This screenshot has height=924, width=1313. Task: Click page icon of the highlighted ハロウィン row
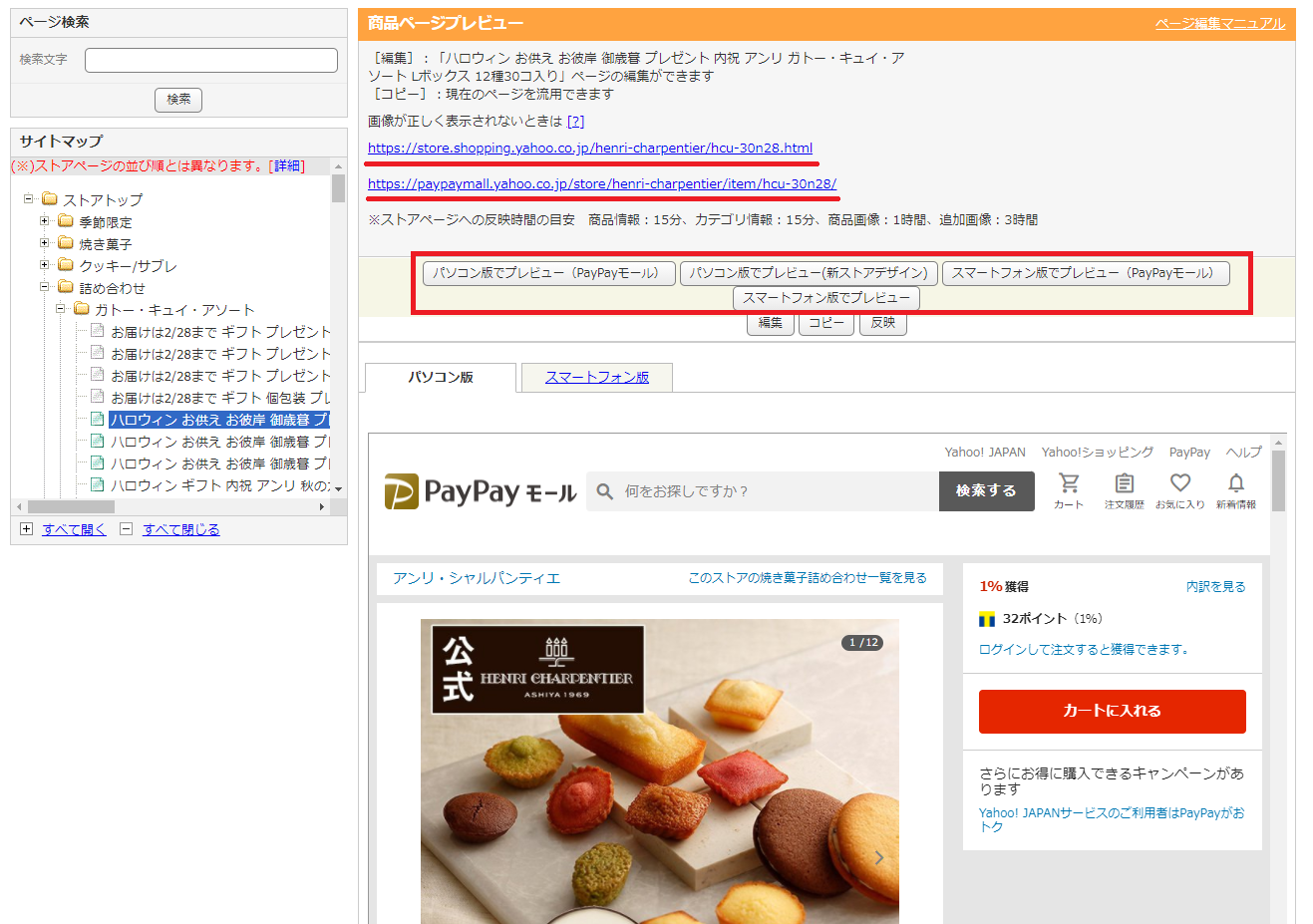point(97,419)
